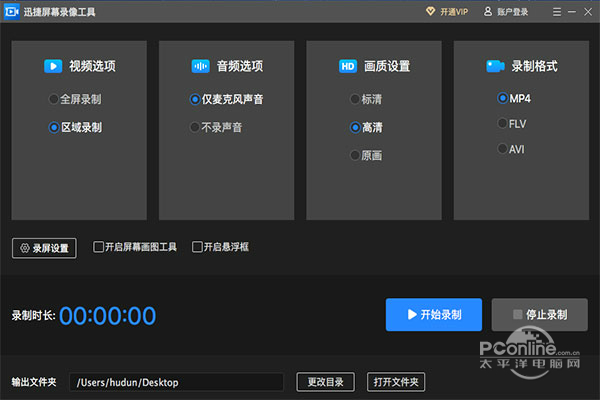Viewport: 600px width, 400px height.
Task: Click the 录制格式 heading text
Action: pos(535,66)
